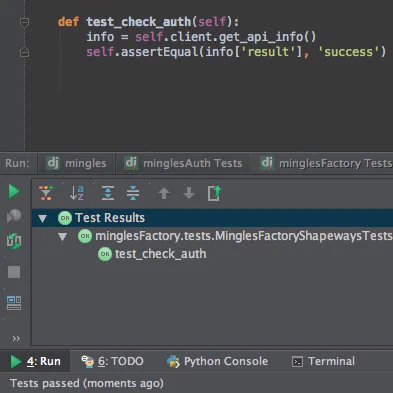
Task: Click the TODO tab icon
Action: 88,362
